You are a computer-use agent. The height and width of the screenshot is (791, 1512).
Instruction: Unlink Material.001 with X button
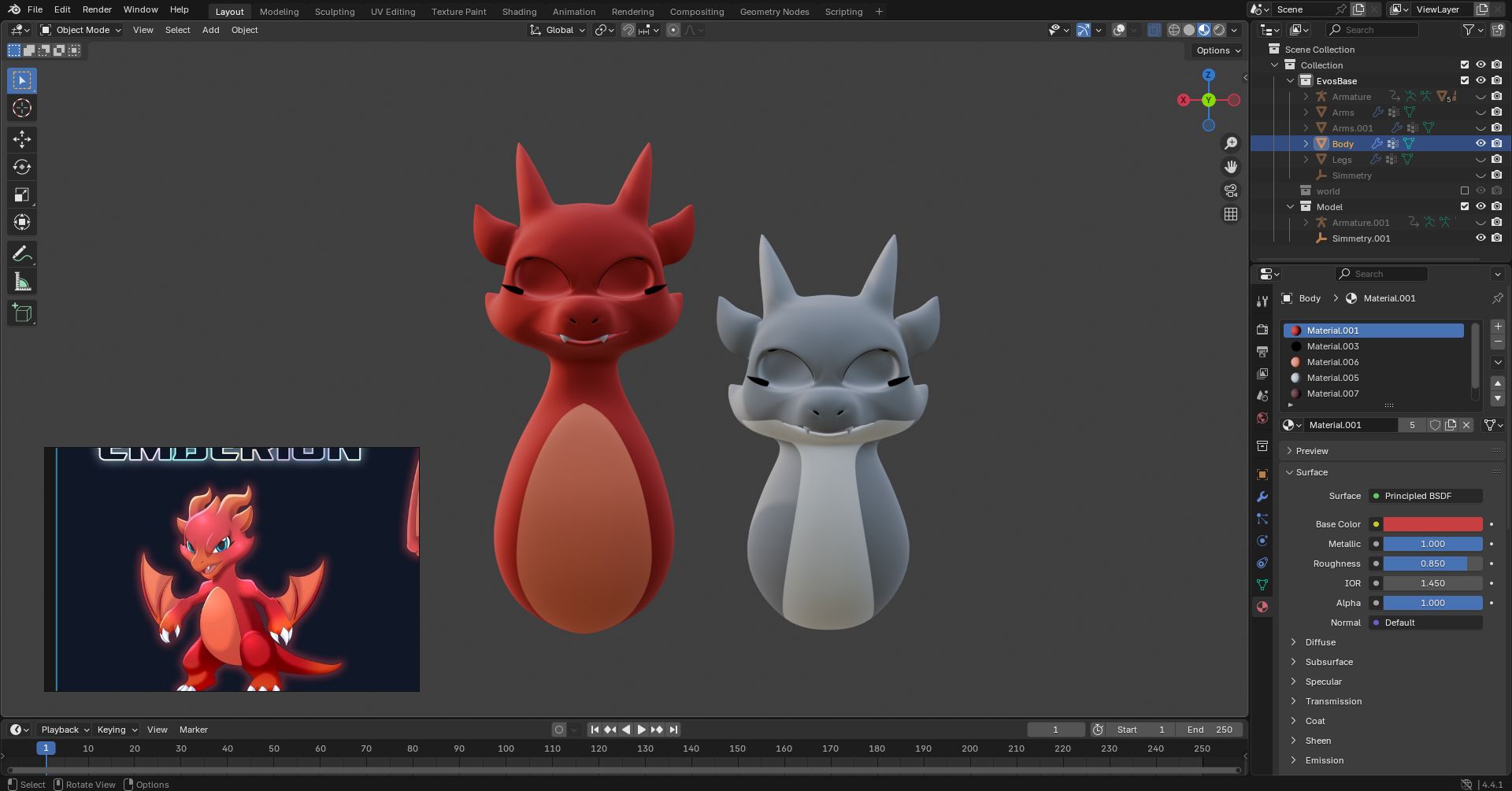pos(1466,425)
